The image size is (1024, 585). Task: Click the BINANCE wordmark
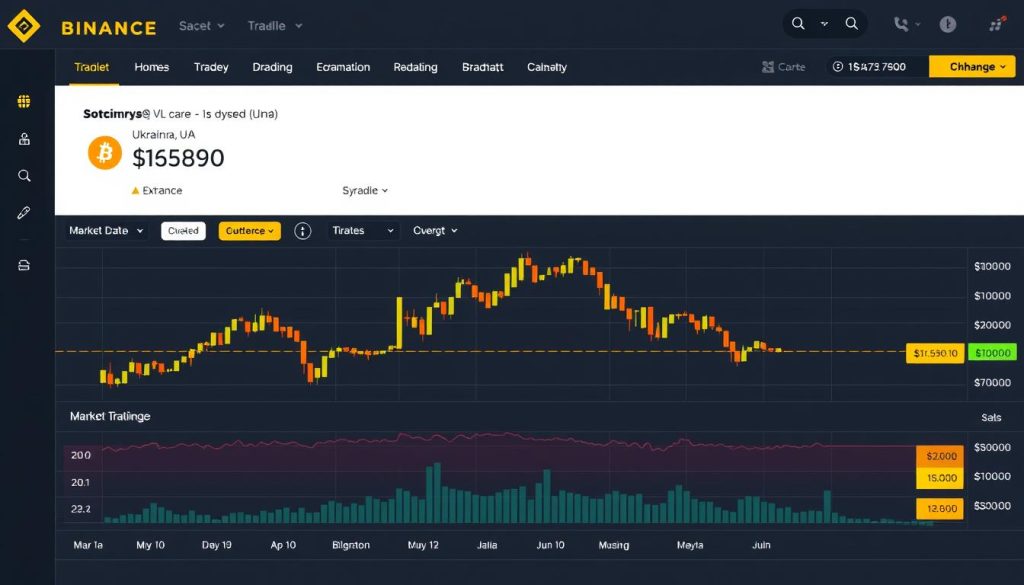(109, 27)
